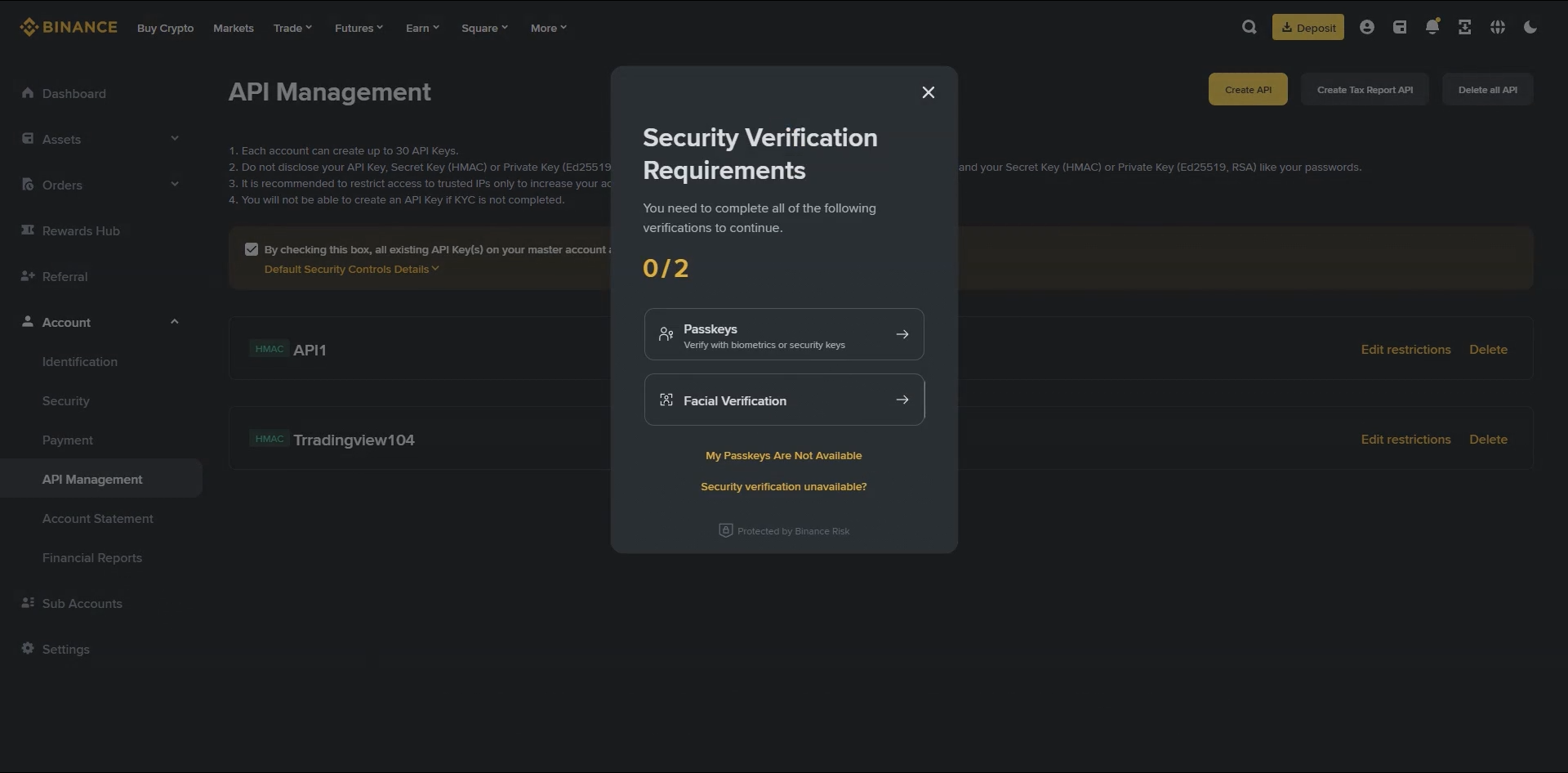
Task: Open Payment in Account menu
Action: coord(68,440)
